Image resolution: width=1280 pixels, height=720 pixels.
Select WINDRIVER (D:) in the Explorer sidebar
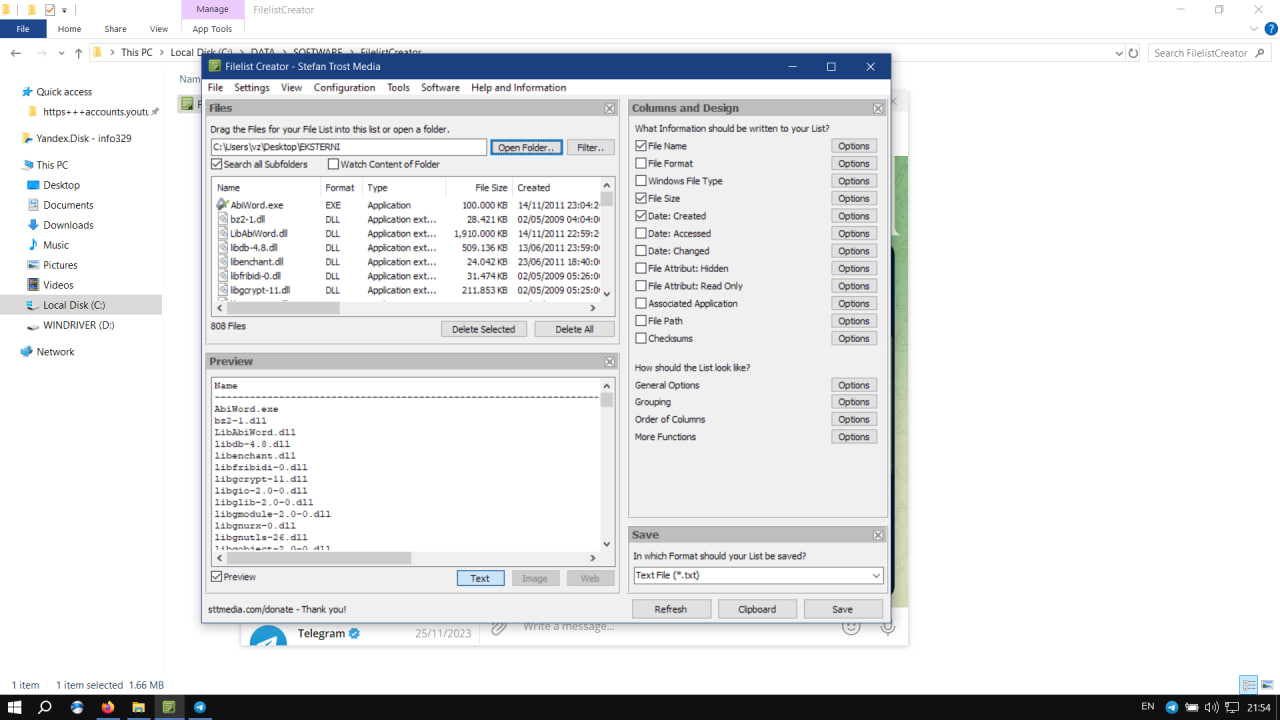click(78, 325)
